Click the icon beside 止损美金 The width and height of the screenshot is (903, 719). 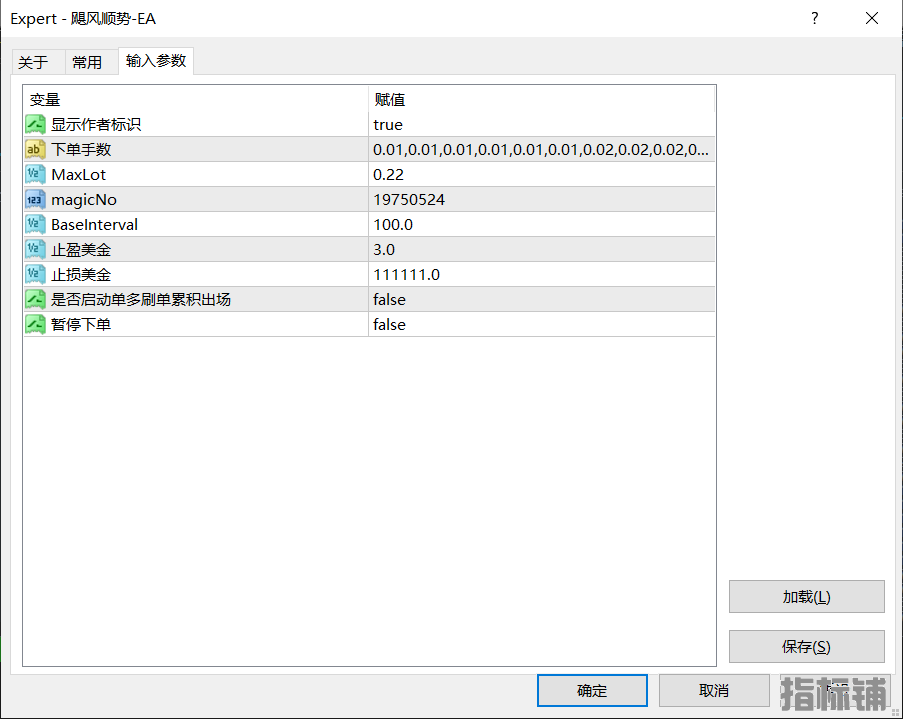pos(36,275)
